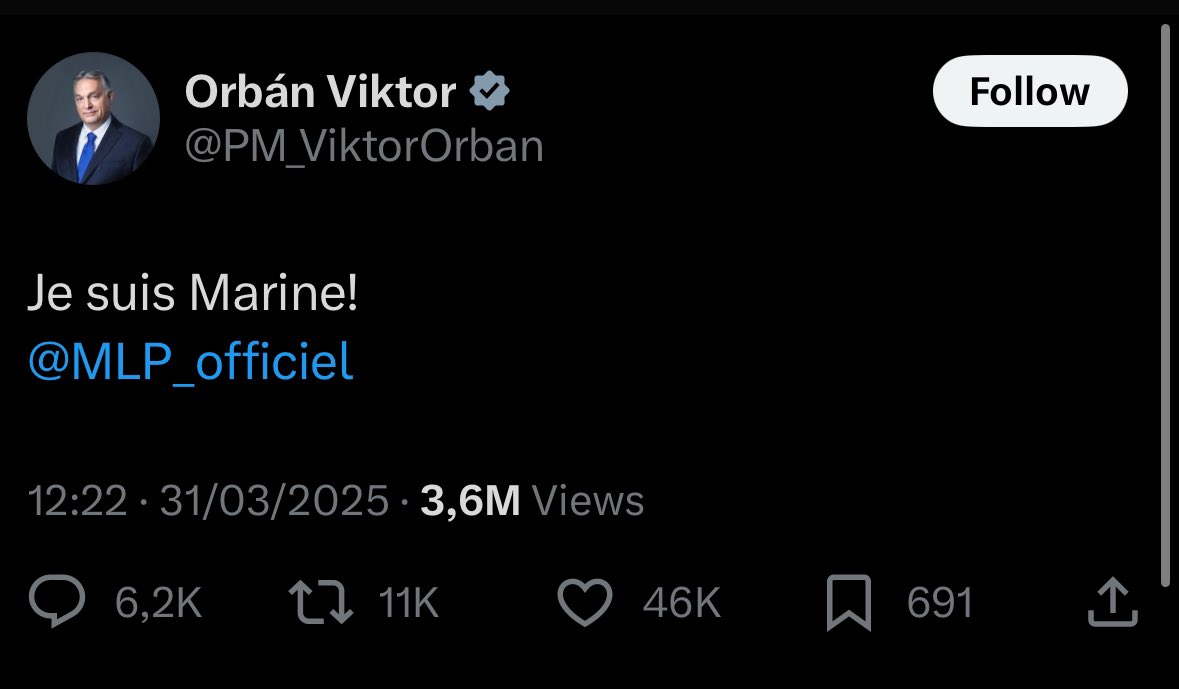Click the 12:22 timestamp

point(77,500)
